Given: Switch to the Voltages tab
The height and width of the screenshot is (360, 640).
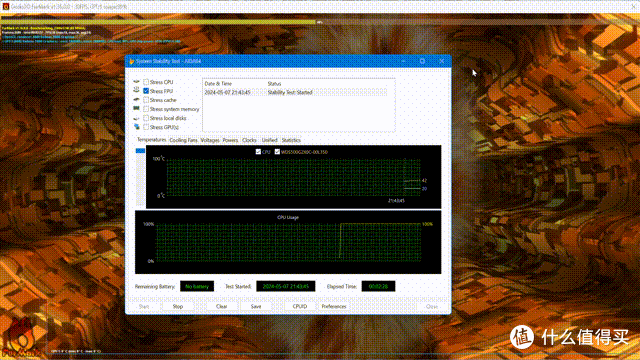Looking at the screenshot, I should tap(210, 140).
